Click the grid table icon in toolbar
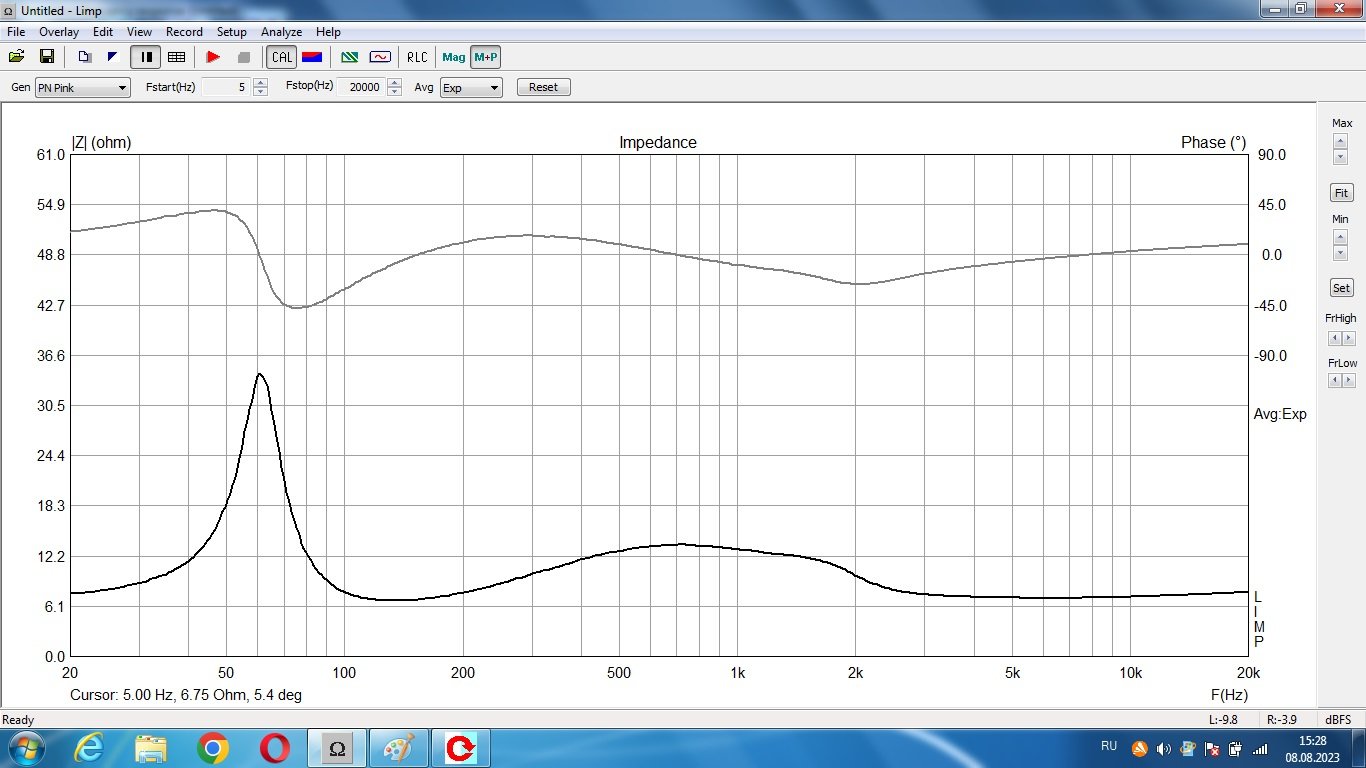This screenshot has height=768, width=1366. (x=176, y=57)
